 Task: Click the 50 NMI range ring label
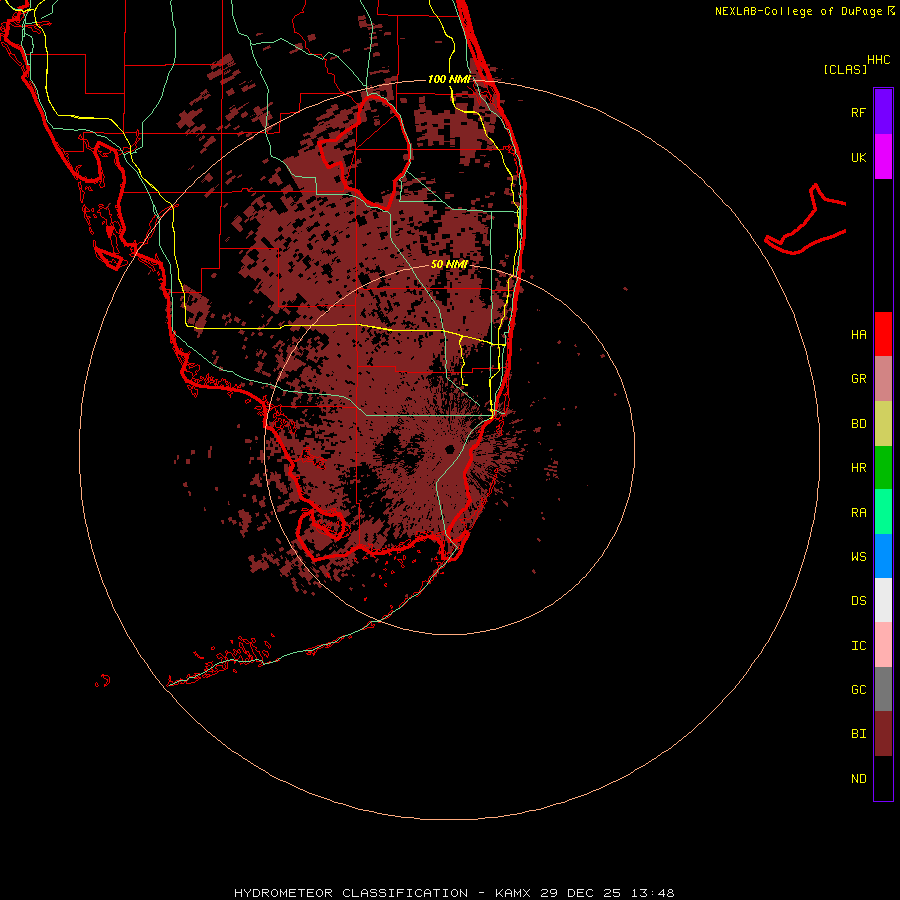click(449, 264)
